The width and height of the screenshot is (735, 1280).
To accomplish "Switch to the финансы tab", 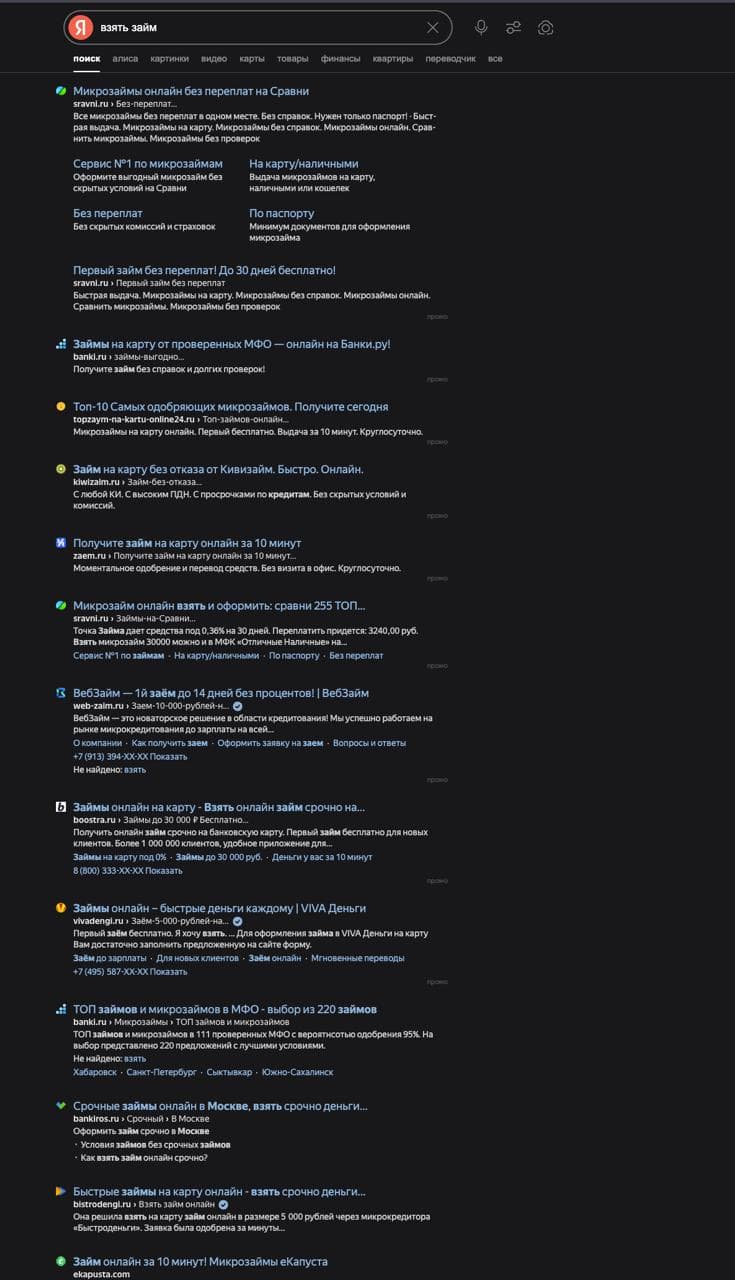I will coord(341,59).
